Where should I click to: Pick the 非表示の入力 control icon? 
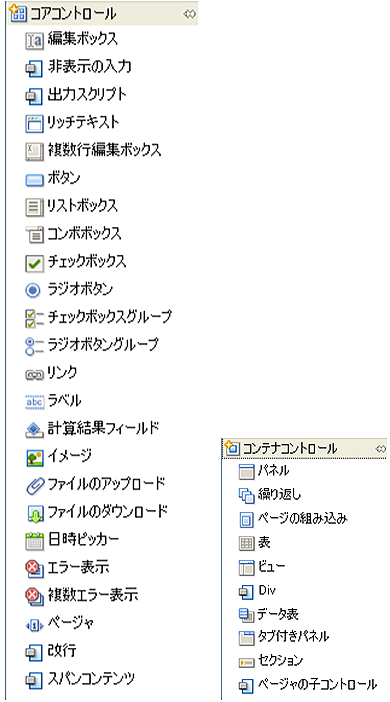[34, 68]
